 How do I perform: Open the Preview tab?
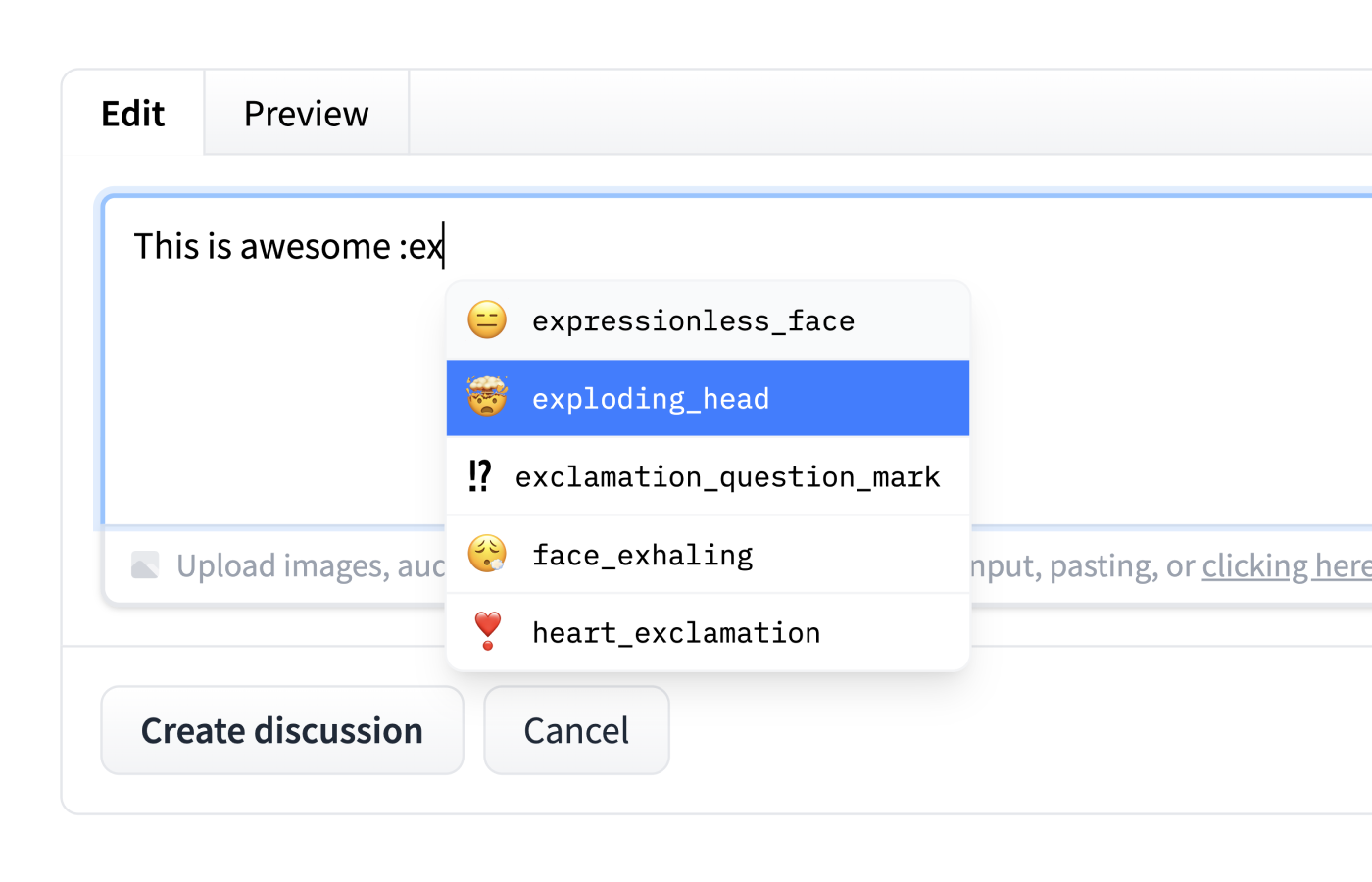tap(306, 114)
